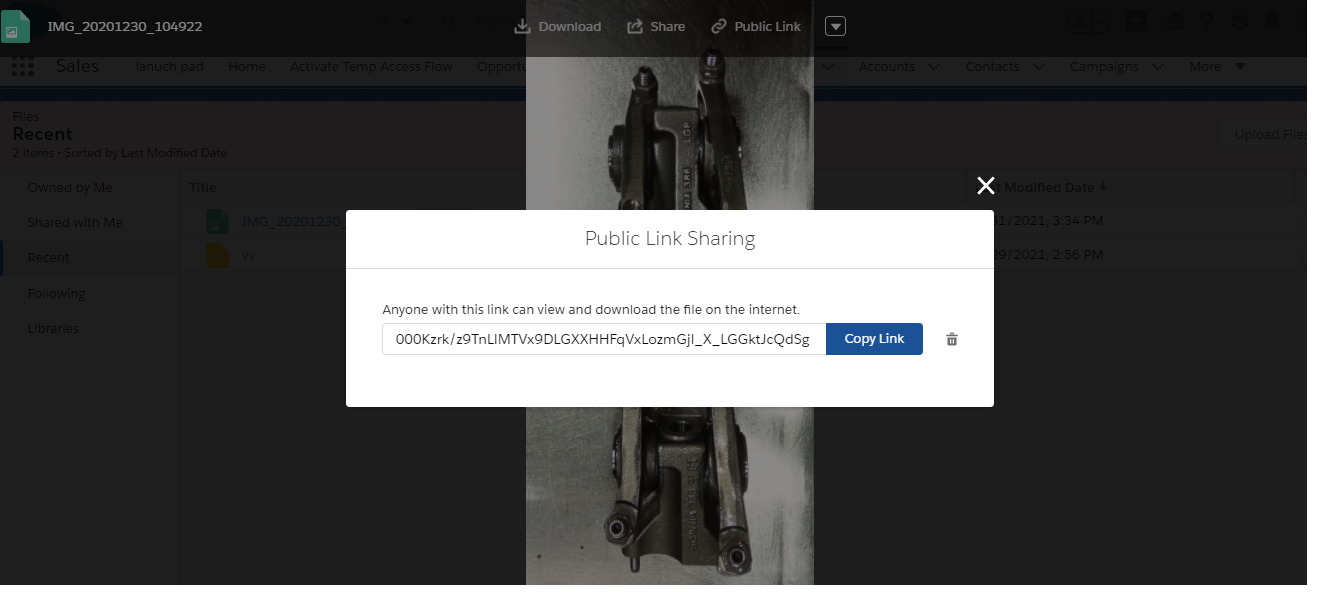Select the Following filter
1318x592 pixels.
pyautogui.click(x=56, y=293)
